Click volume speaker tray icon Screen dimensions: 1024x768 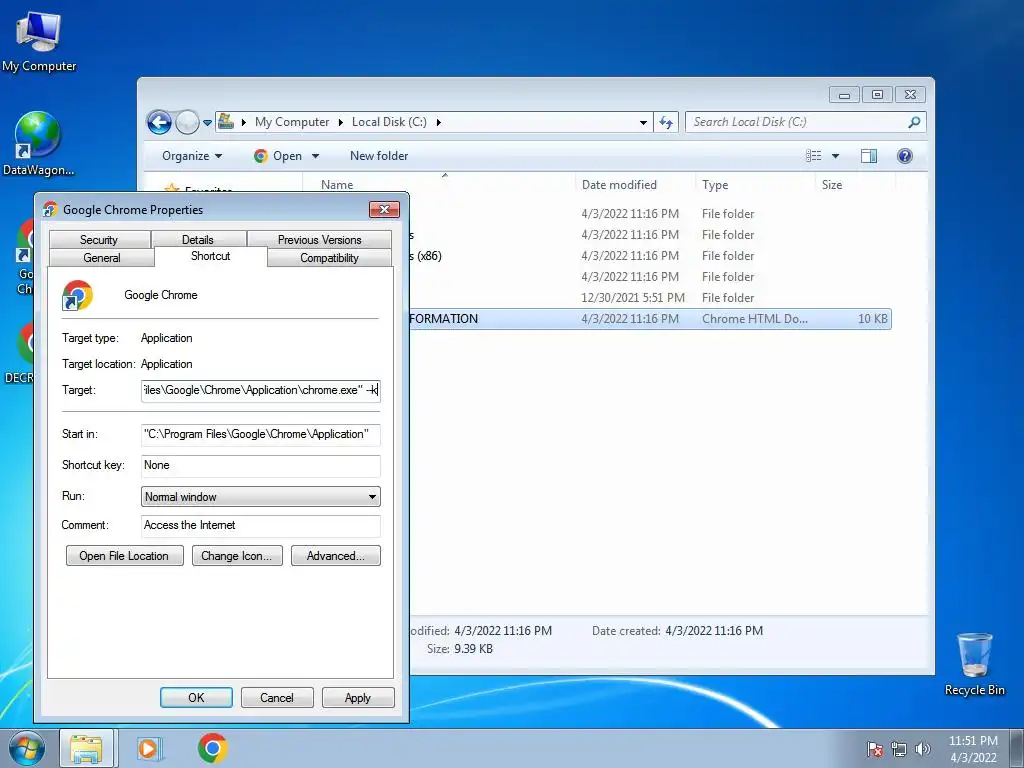pos(922,749)
